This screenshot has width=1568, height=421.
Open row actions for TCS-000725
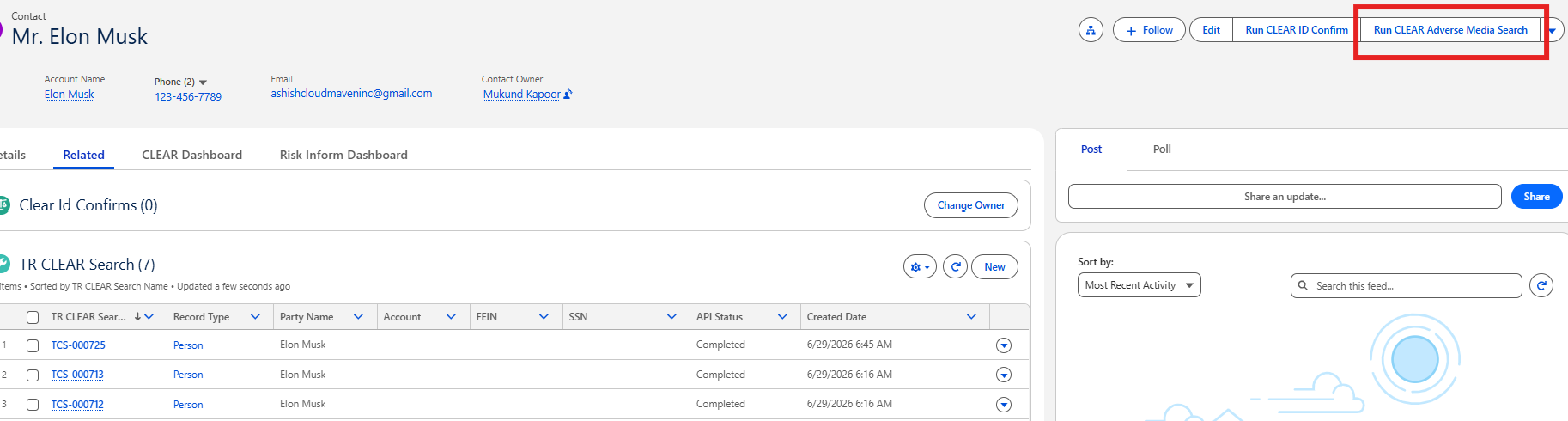[1003, 345]
